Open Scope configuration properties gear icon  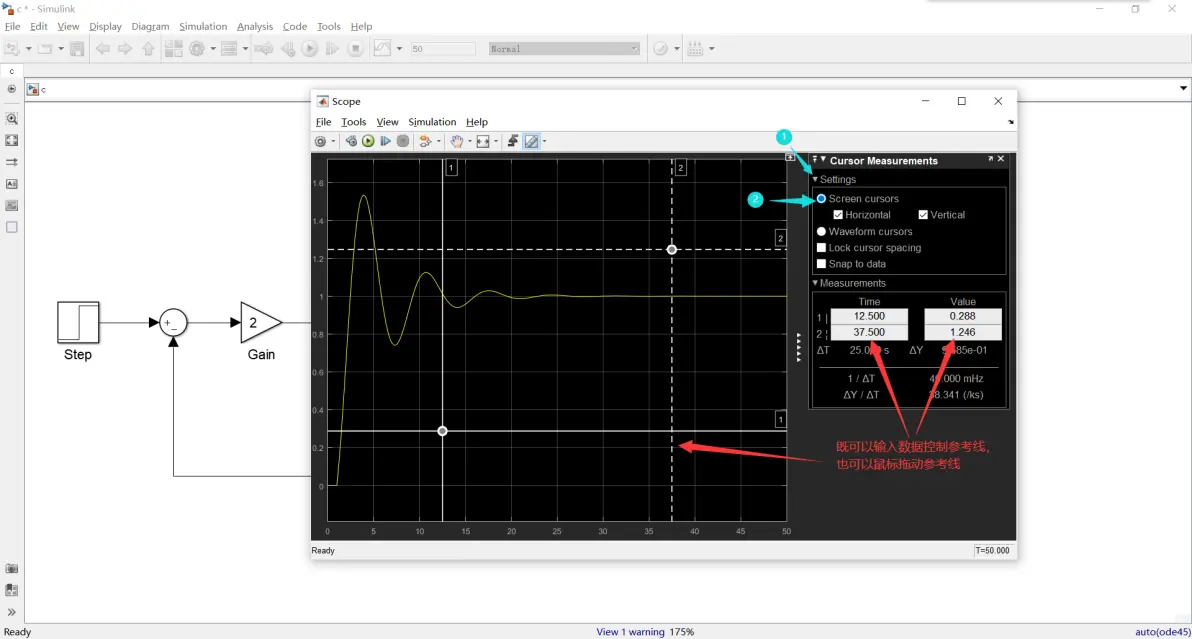(x=321, y=141)
